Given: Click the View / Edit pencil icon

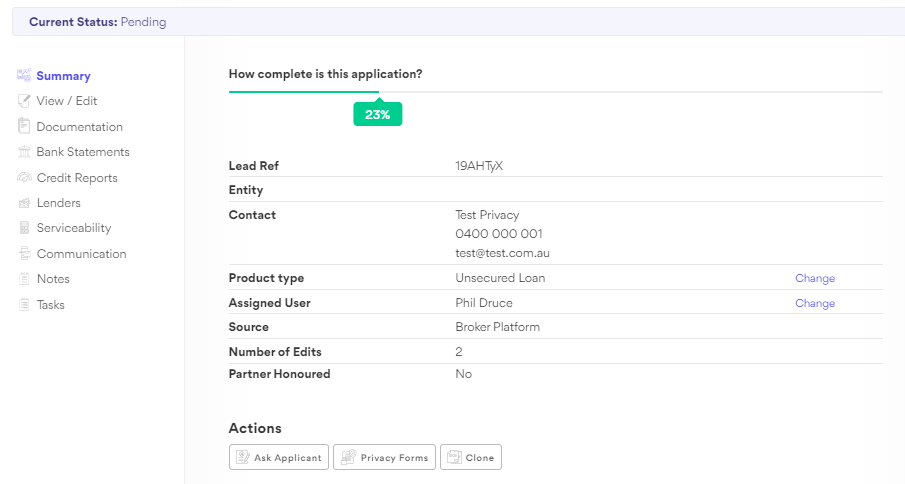Looking at the screenshot, I should (24, 101).
